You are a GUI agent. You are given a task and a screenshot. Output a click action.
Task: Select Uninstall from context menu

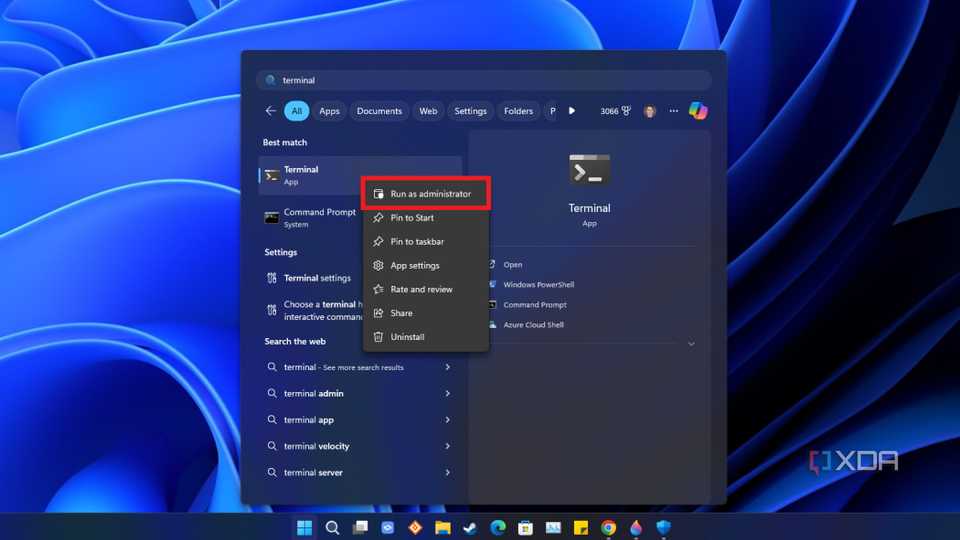tap(426, 337)
